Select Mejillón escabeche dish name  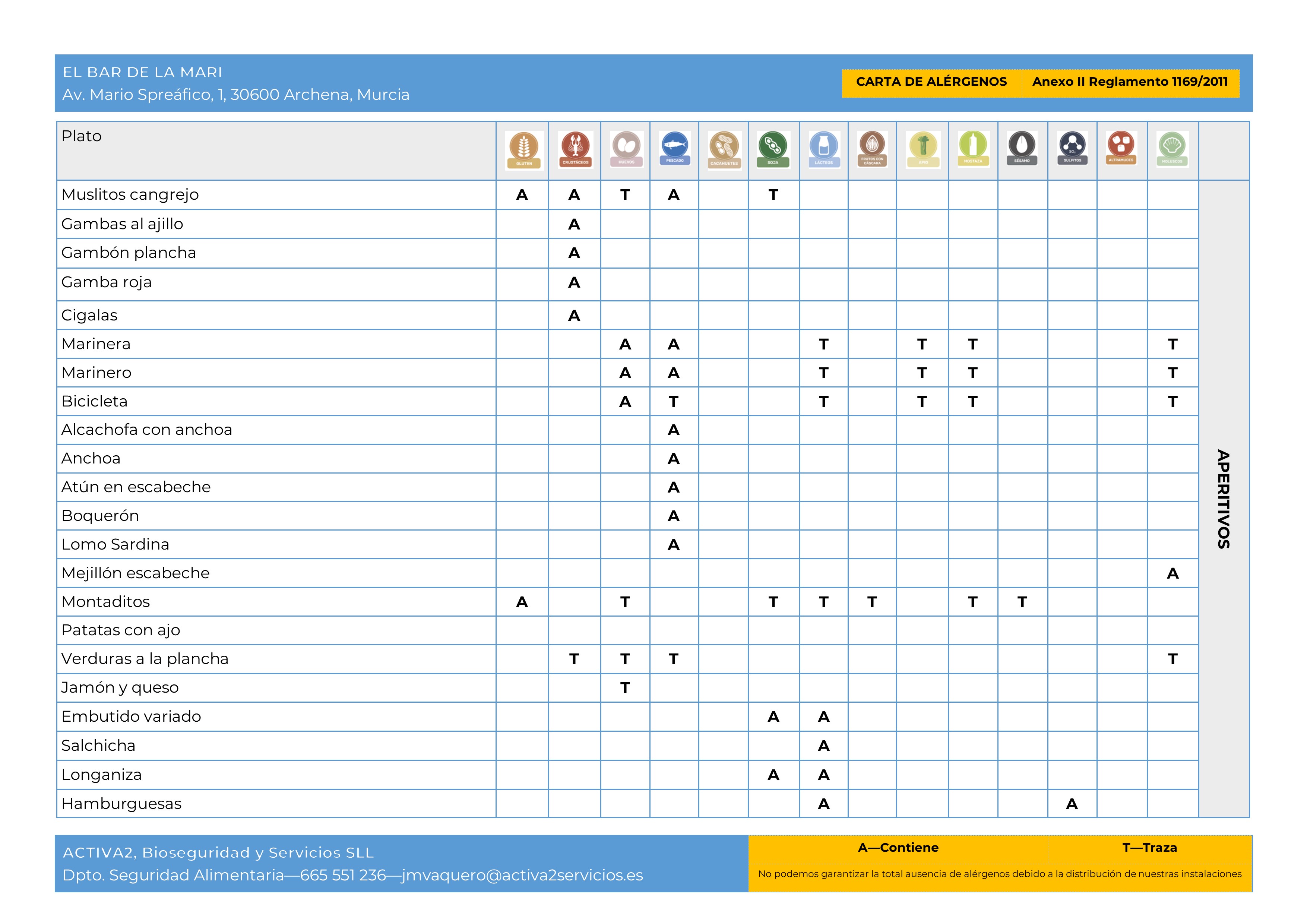point(136,573)
